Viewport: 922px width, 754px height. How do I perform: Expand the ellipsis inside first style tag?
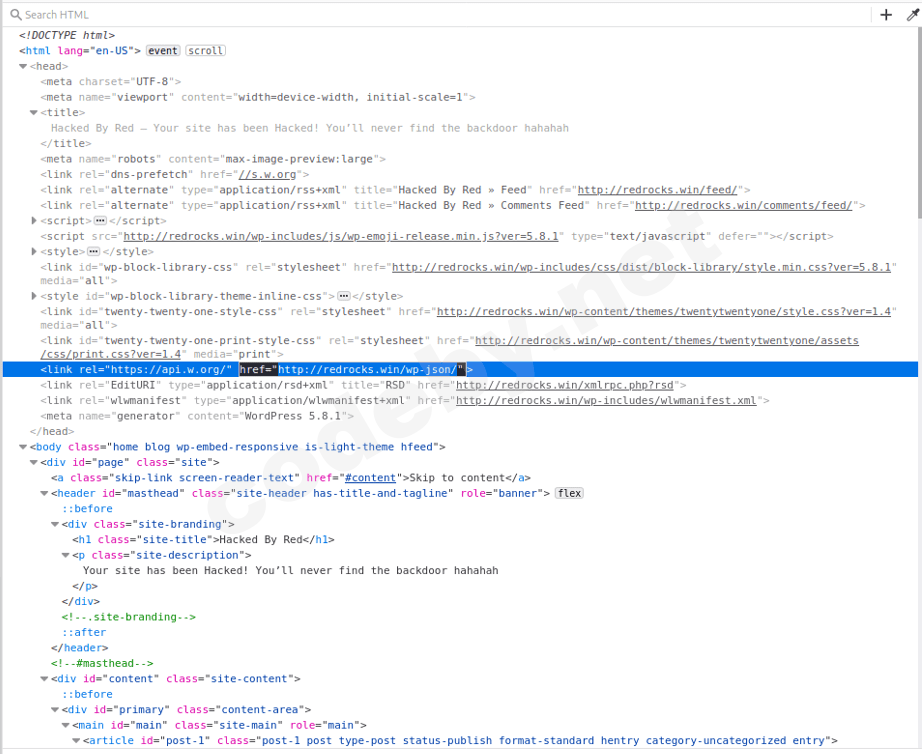coord(95,252)
